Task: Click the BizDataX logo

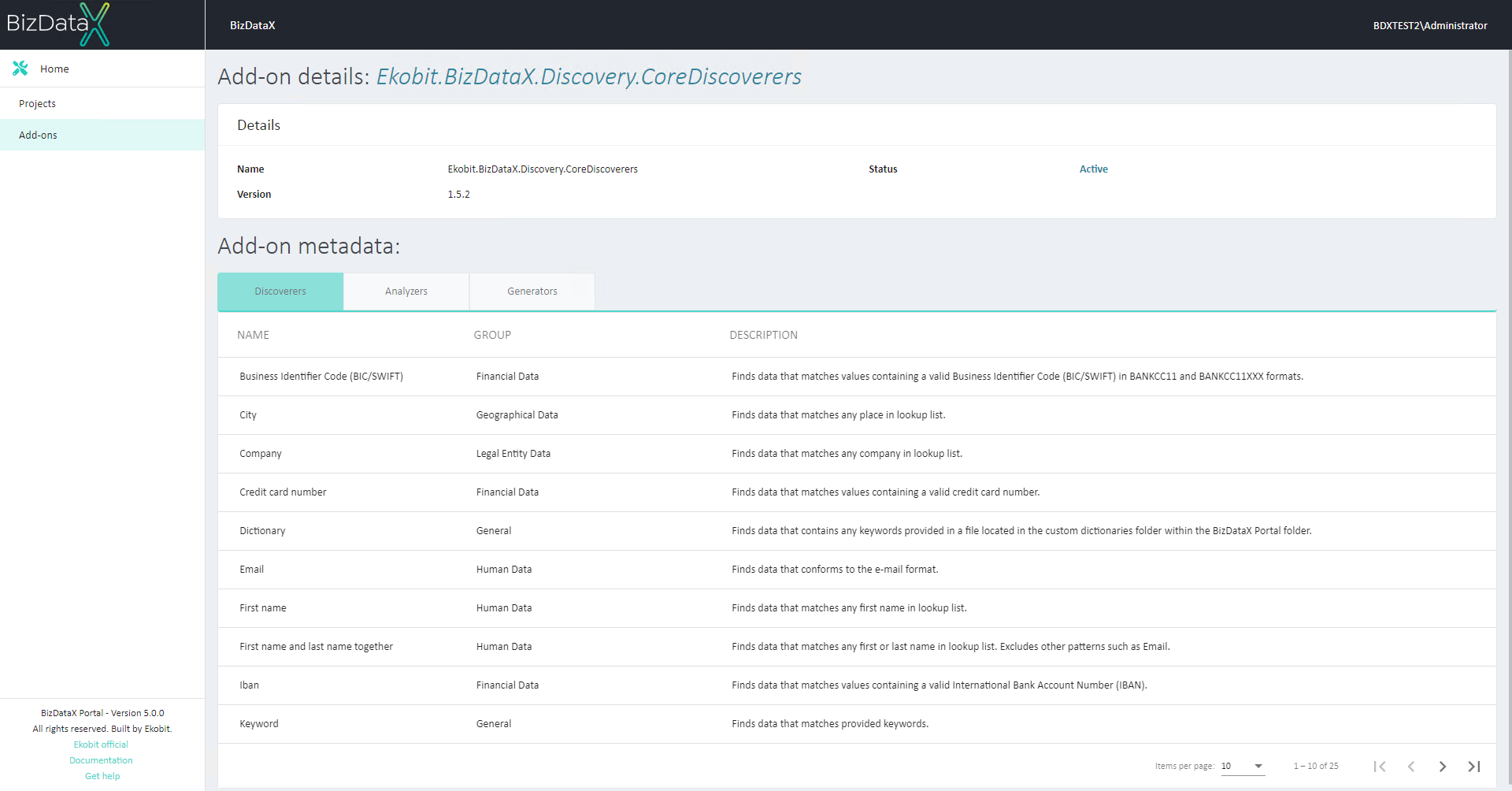Action: click(58, 24)
